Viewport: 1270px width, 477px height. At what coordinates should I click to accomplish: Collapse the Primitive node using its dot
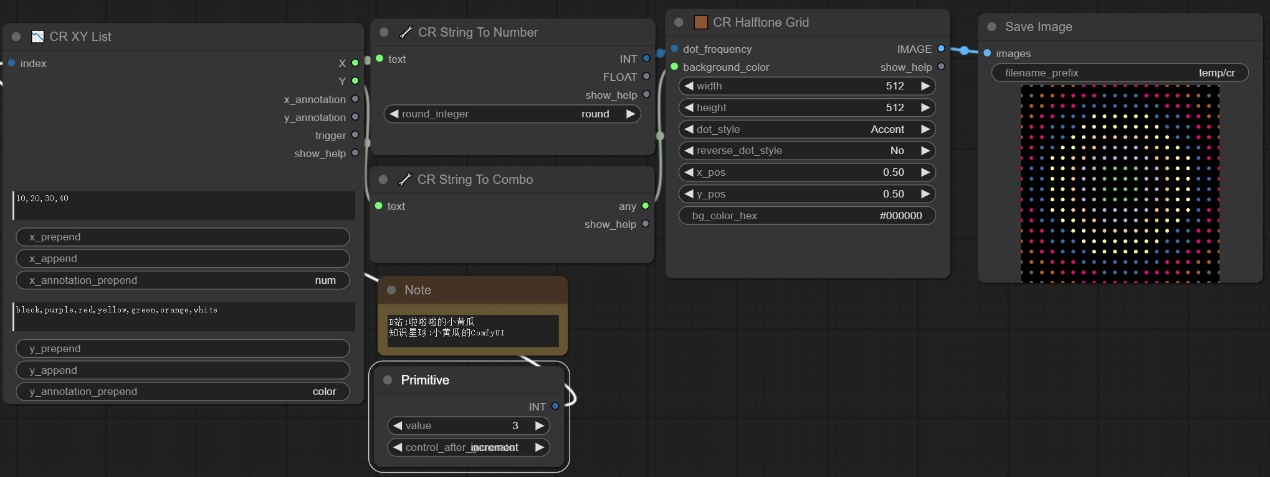point(388,380)
